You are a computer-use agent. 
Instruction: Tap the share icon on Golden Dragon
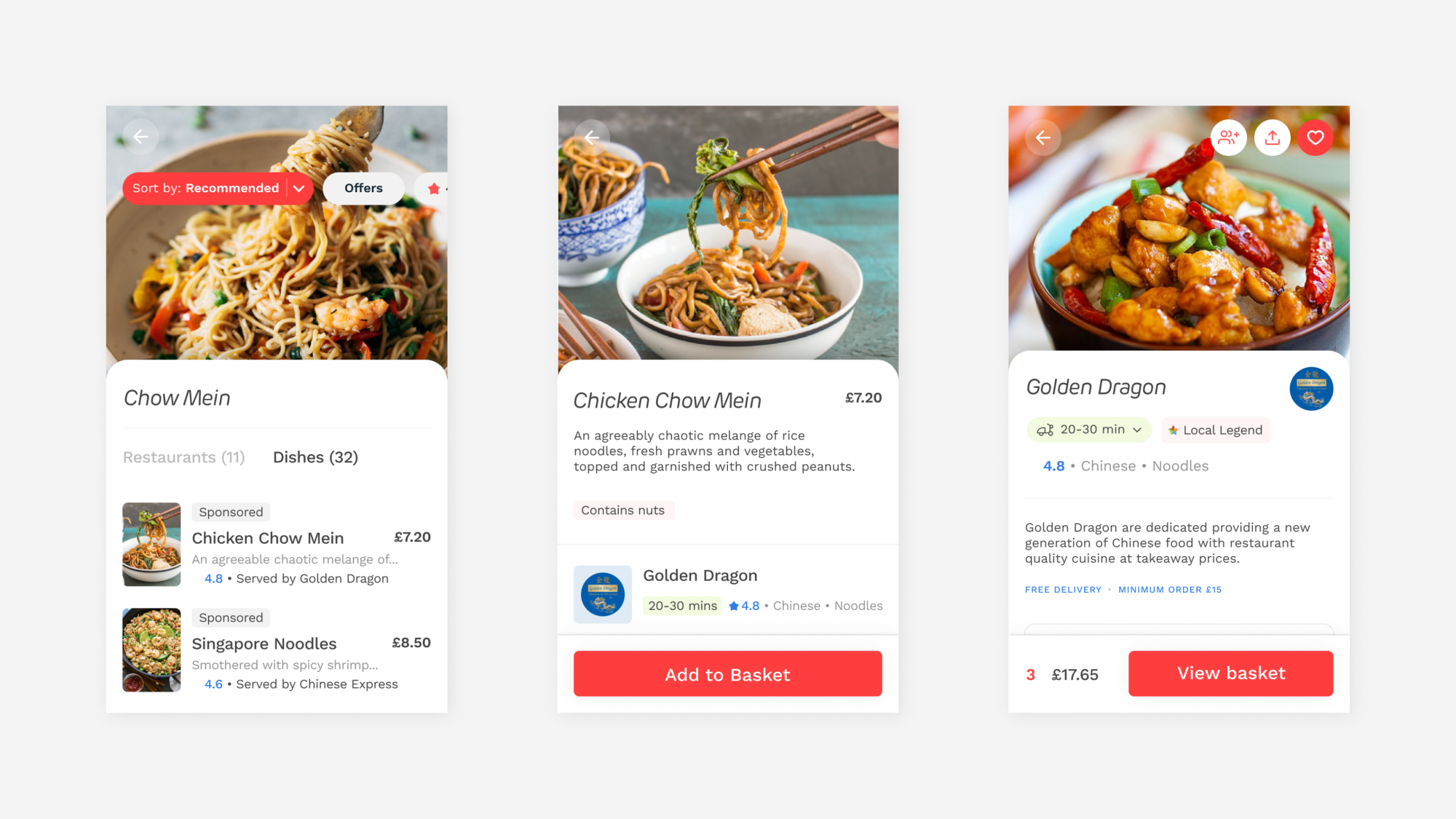pos(1272,138)
